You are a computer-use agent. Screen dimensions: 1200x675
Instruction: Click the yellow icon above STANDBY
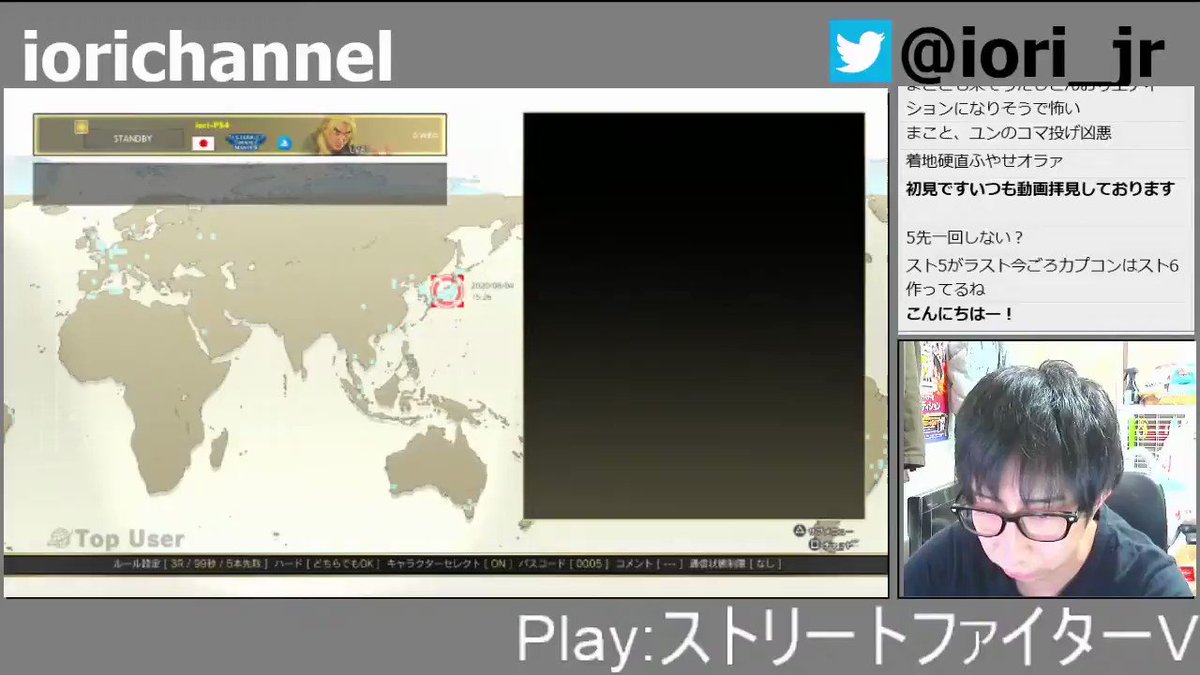tap(81, 127)
